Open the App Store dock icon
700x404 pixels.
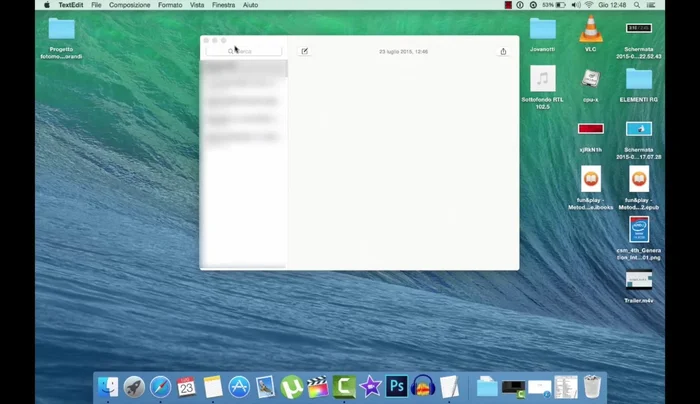click(x=239, y=387)
